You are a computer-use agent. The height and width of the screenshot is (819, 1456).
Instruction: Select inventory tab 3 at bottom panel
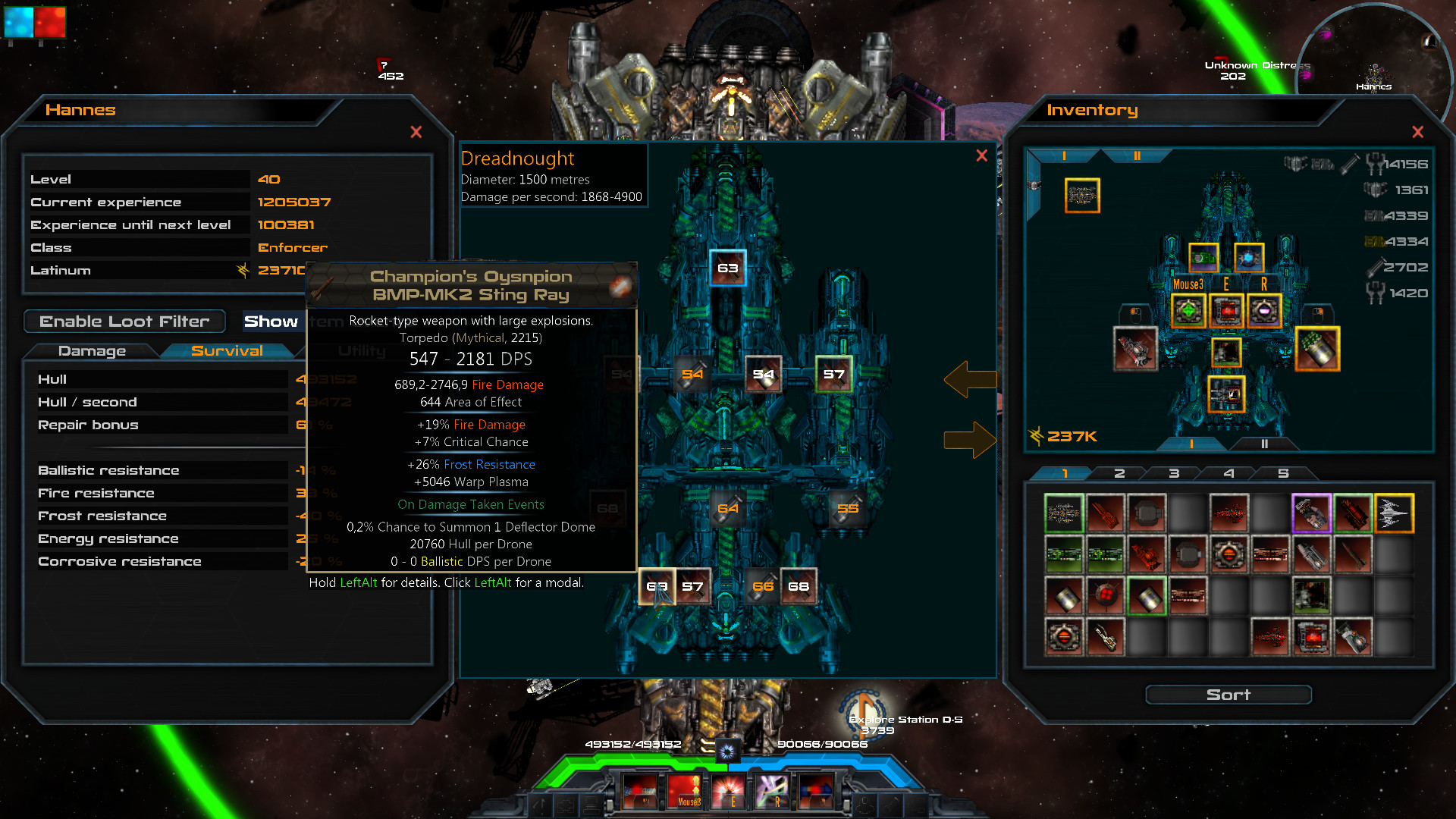[x=1175, y=472]
